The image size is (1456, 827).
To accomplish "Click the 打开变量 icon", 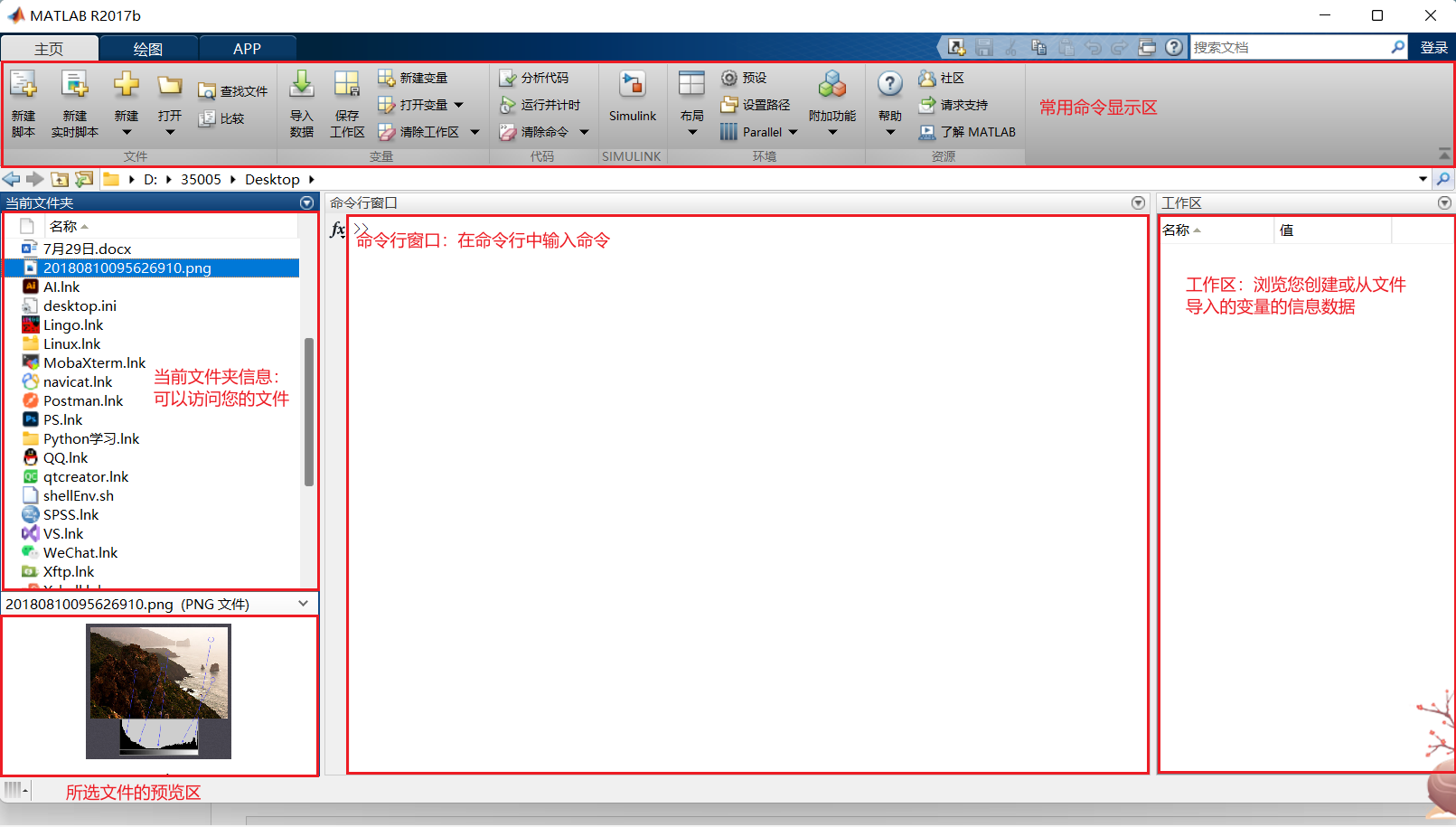I will click(x=386, y=105).
